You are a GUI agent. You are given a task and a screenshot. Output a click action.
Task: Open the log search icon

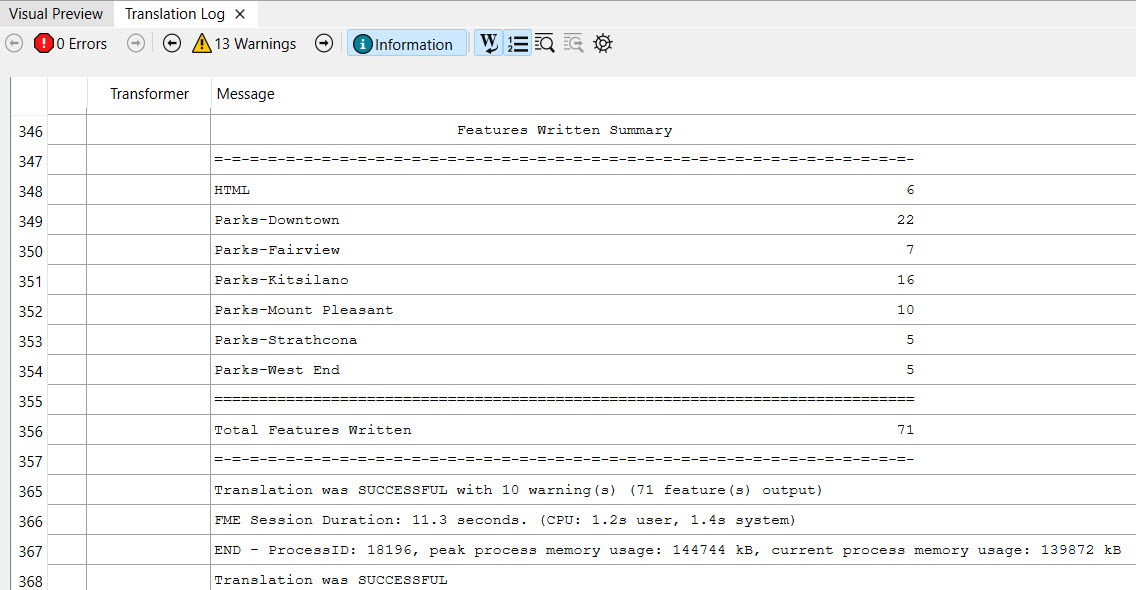[545, 44]
